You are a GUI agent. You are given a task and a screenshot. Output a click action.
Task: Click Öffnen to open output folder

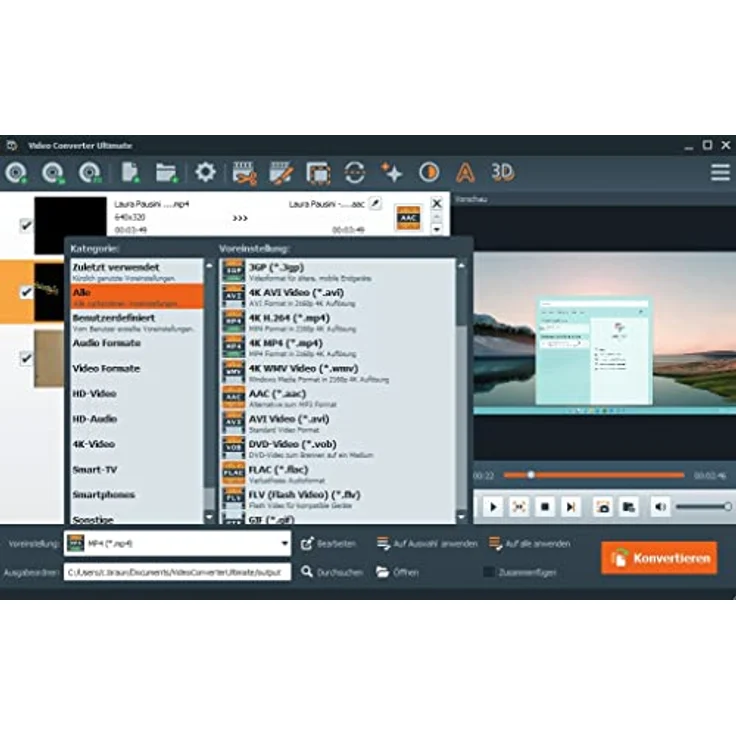[x=397, y=572]
